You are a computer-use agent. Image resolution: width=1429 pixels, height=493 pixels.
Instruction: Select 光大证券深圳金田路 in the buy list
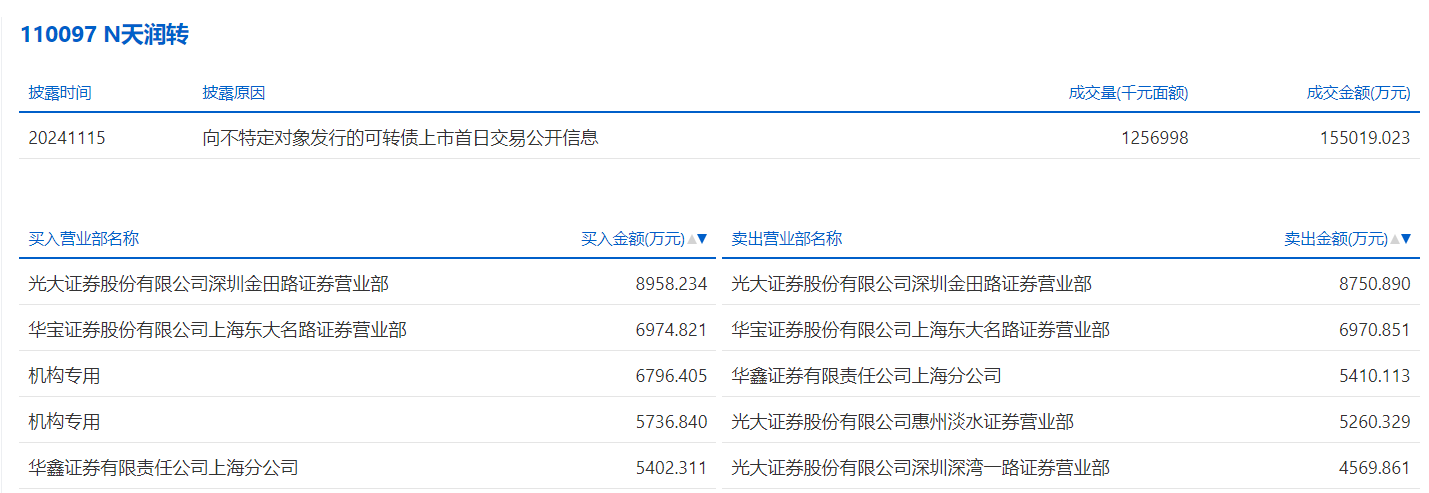[x=208, y=284]
